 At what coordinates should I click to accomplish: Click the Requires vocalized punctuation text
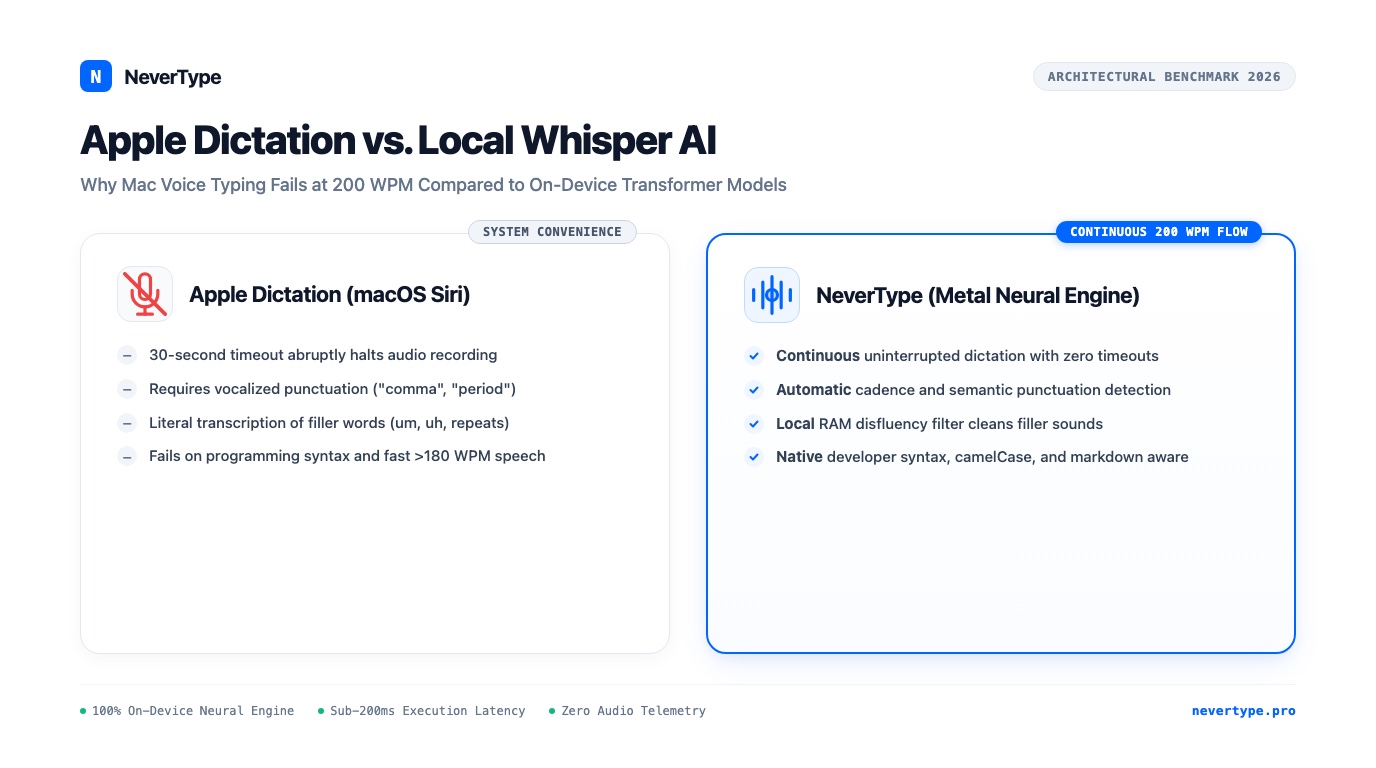point(332,389)
